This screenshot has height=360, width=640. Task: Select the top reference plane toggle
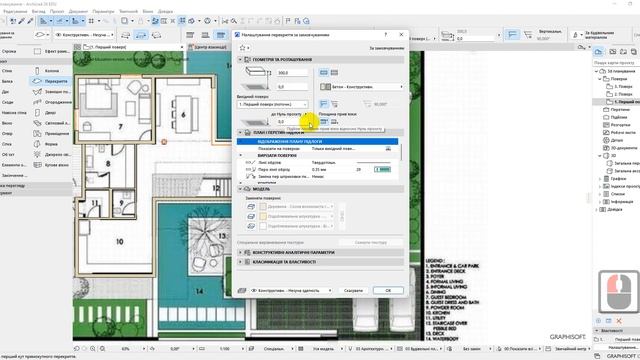(x=324, y=122)
